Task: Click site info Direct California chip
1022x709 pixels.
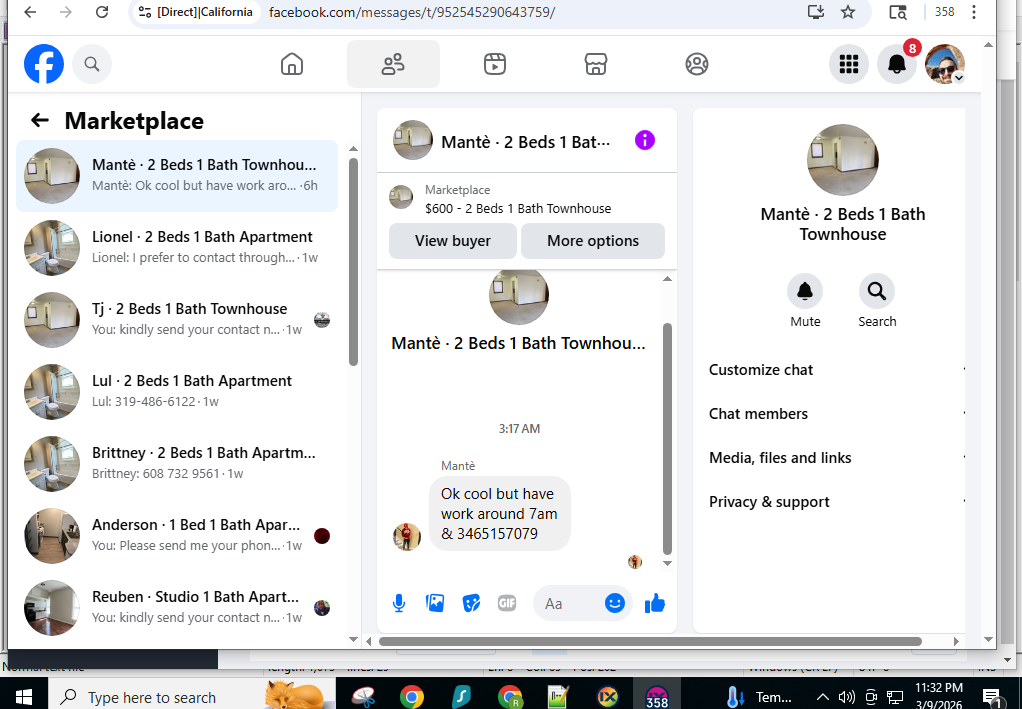Action: [196, 12]
